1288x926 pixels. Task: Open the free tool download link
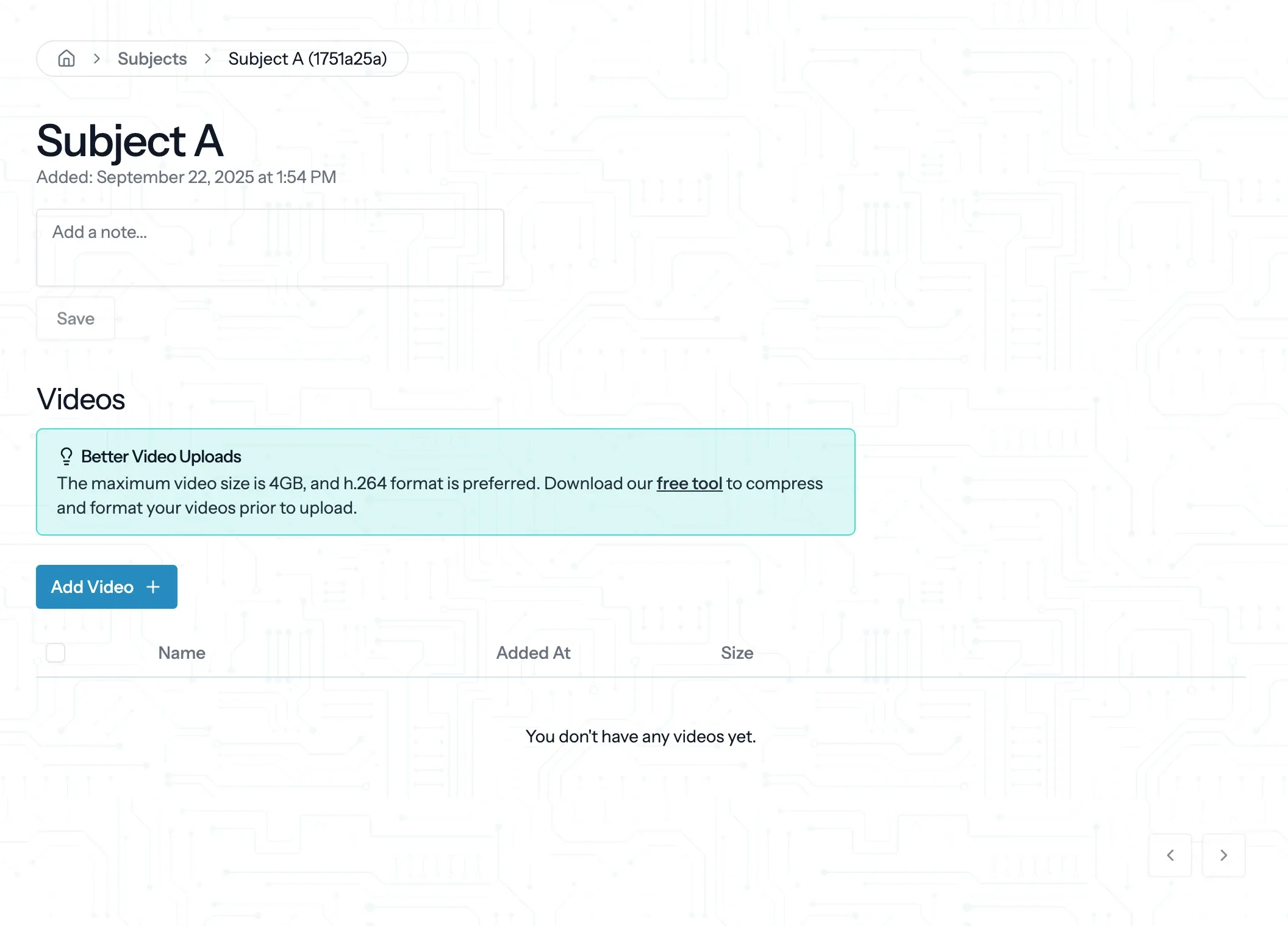(x=689, y=483)
